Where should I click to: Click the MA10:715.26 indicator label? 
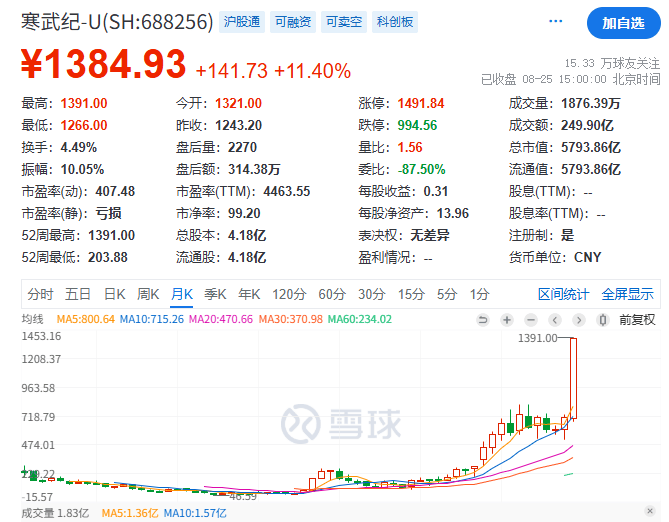click(152, 319)
